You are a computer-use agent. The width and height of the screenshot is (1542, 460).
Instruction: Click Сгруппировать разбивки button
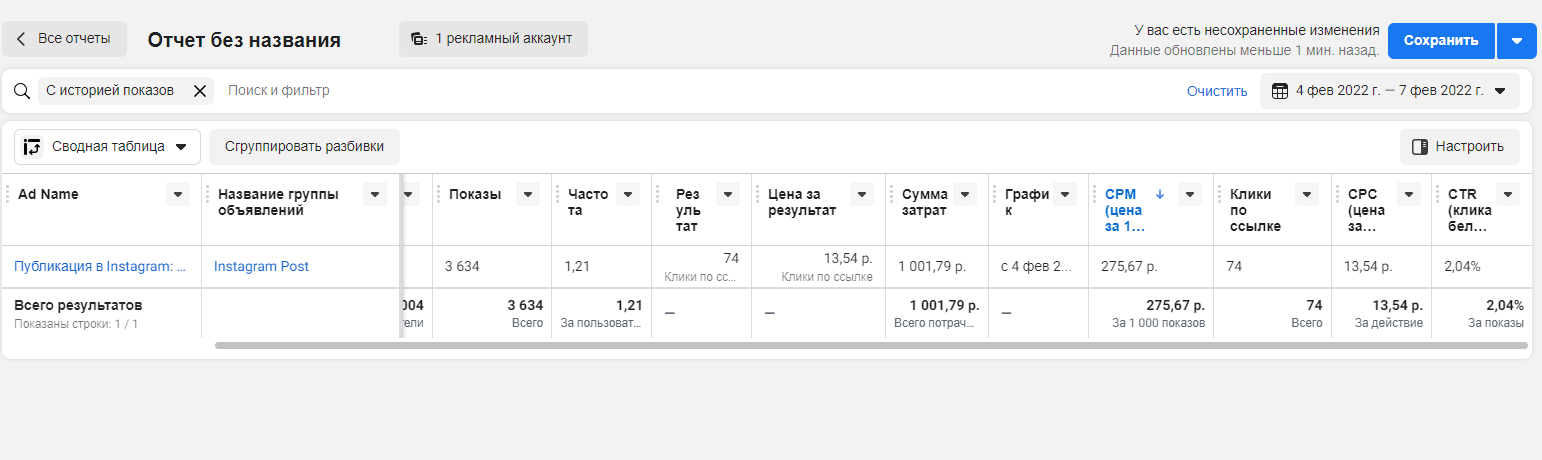tap(304, 146)
